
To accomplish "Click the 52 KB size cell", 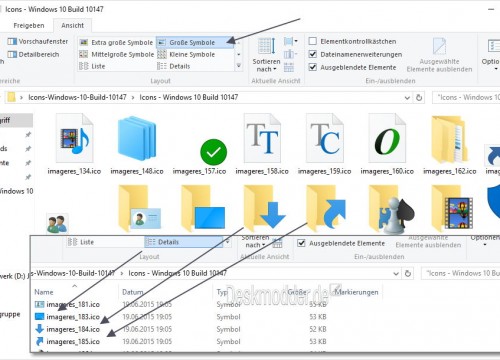I will tap(318, 329).
